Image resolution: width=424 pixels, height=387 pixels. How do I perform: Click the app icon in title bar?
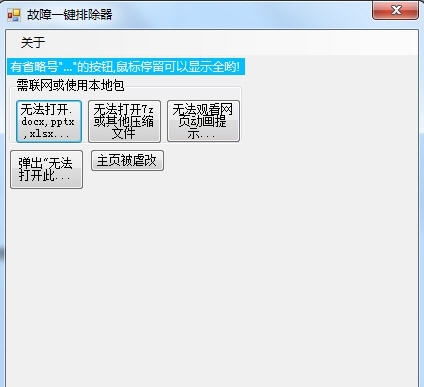click(x=14, y=15)
